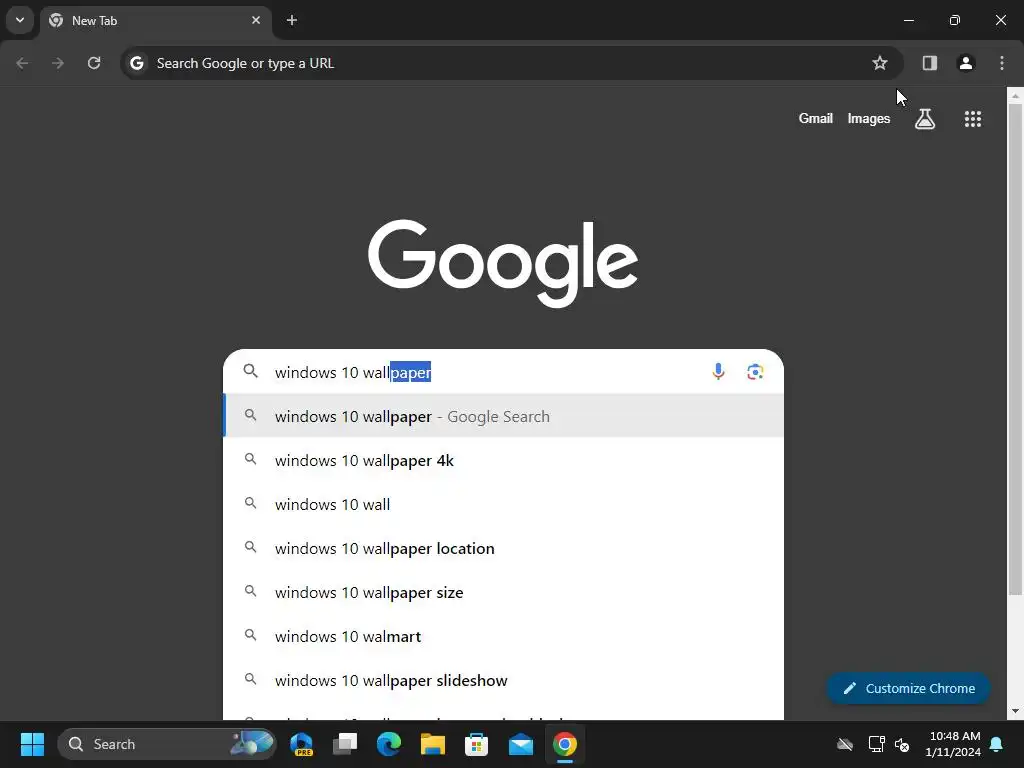Click the page vertical scrollbar thumb
The height and width of the screenshot is (768, 1024).
tap(1015, 349)
